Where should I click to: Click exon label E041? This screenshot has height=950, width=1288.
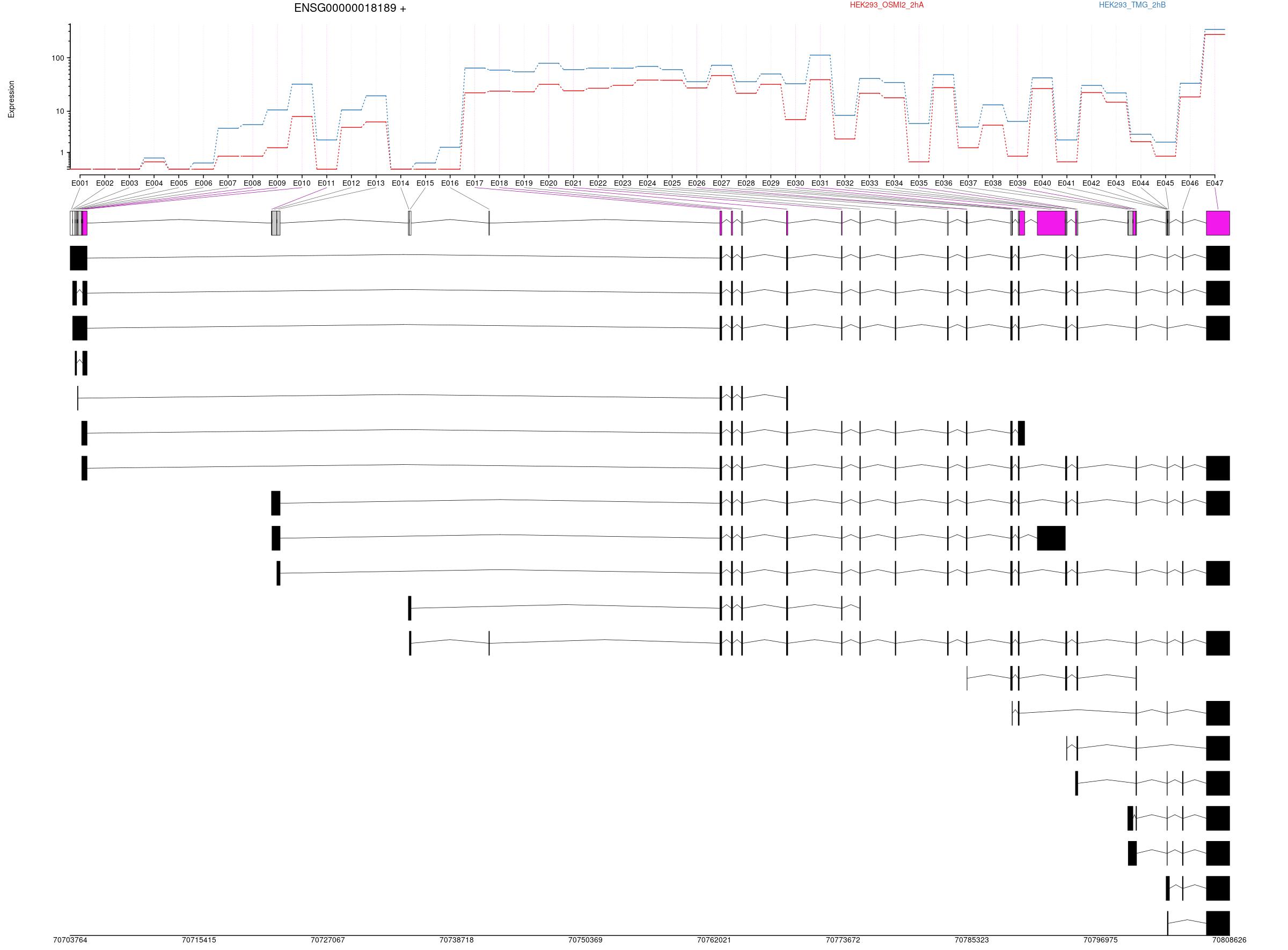1067,184
